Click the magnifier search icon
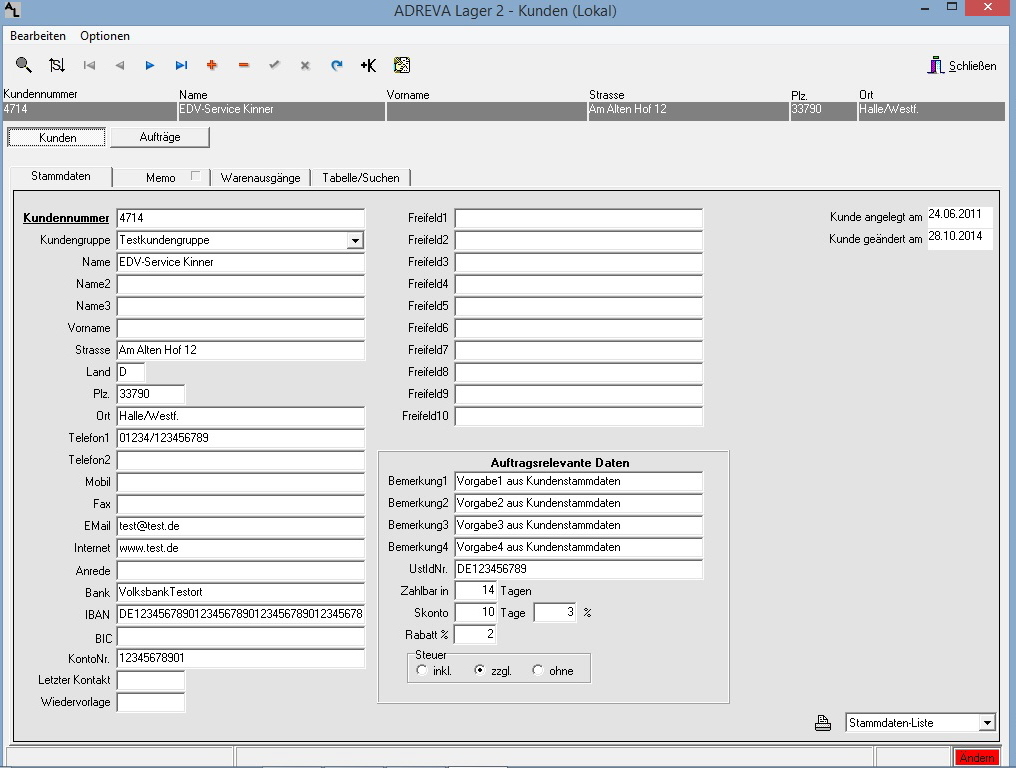 pyautogui.click(x=23, y=65)
